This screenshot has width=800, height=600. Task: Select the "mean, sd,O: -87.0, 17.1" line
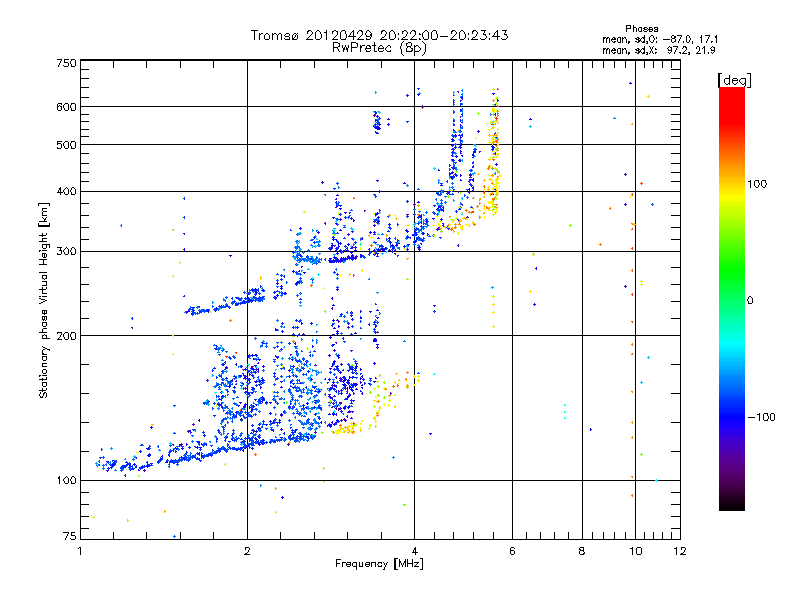(x=660, y=39)
